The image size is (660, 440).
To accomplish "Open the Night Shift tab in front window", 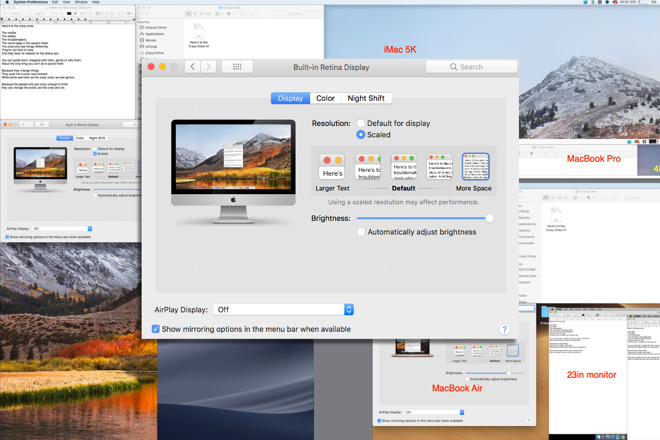I will (366, 98).
